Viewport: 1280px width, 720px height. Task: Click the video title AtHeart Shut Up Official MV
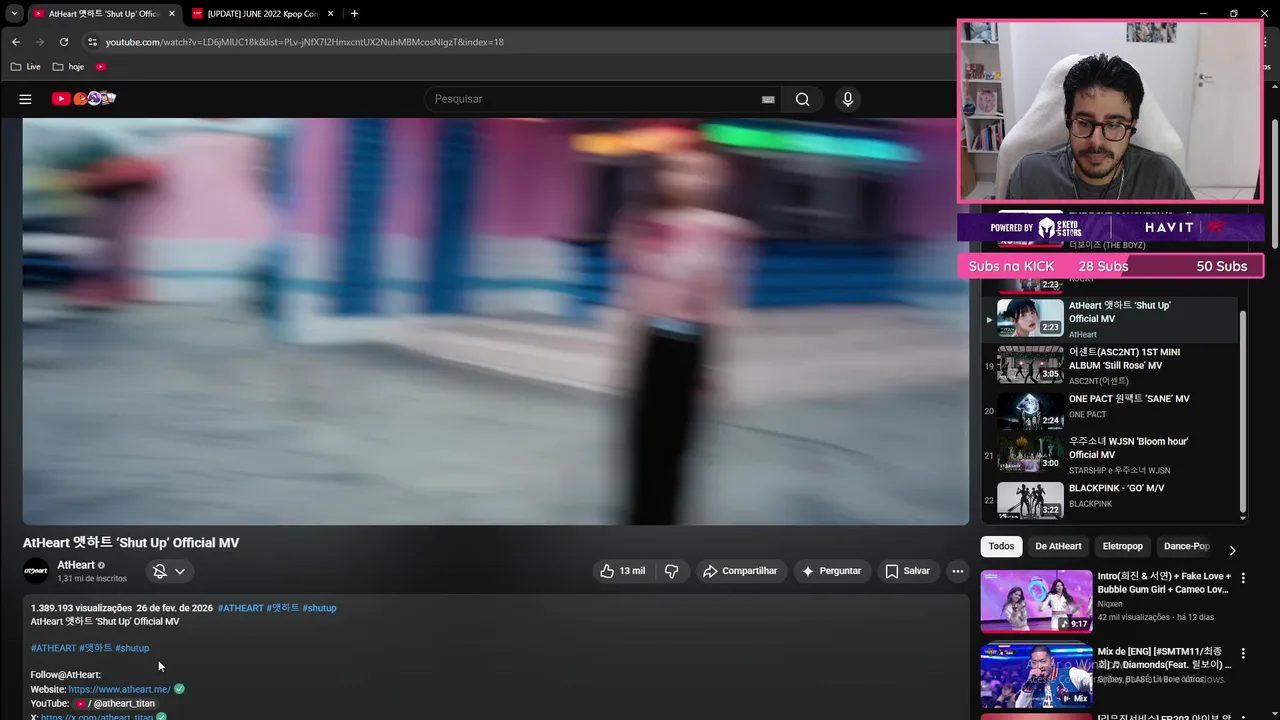(131, 543)
